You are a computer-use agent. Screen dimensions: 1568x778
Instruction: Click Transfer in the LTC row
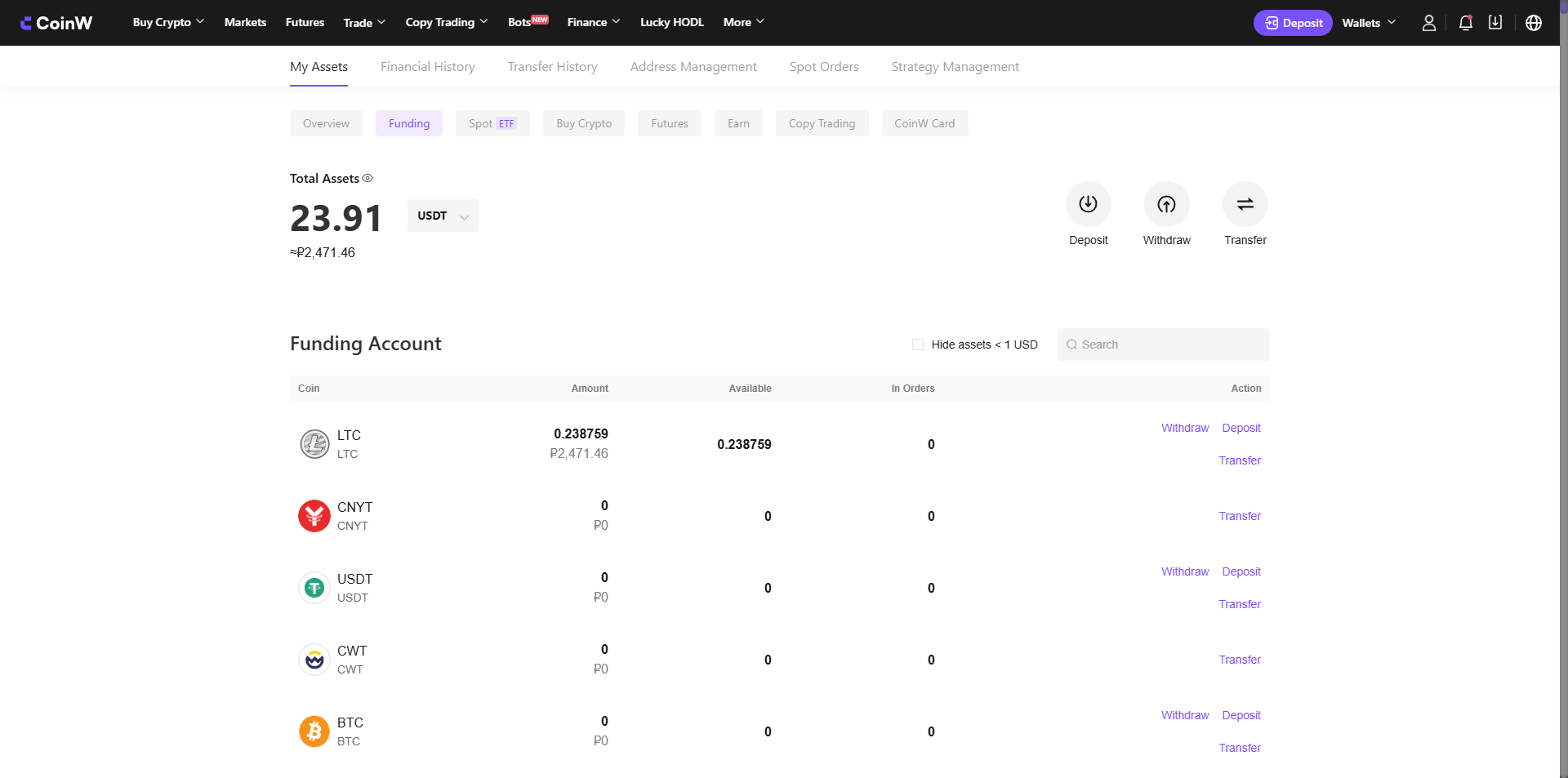coord(1240,460)
